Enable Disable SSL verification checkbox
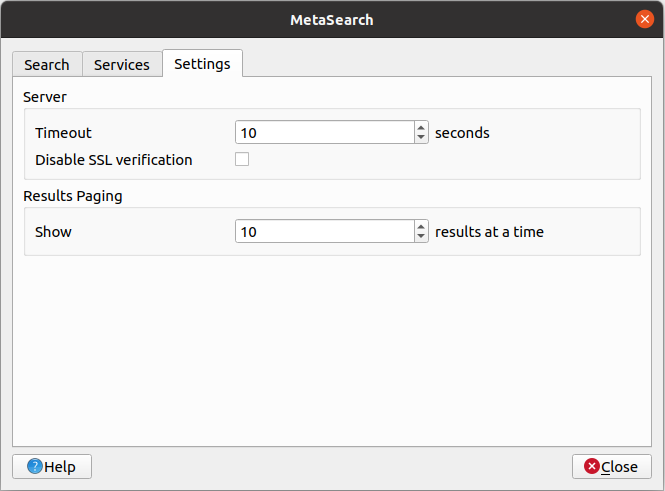Screen dimensions: 665x491 [x=242, y=160]
